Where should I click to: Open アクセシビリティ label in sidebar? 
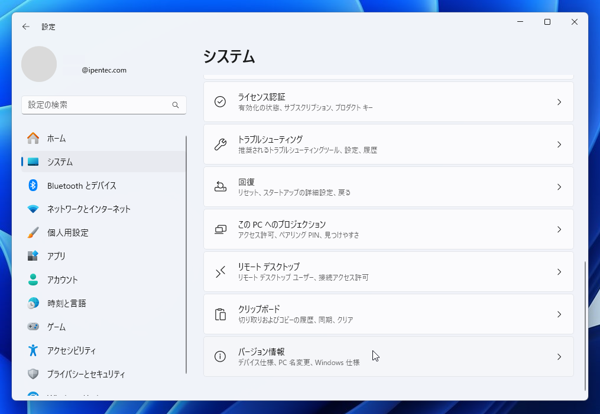pos(72,350)
